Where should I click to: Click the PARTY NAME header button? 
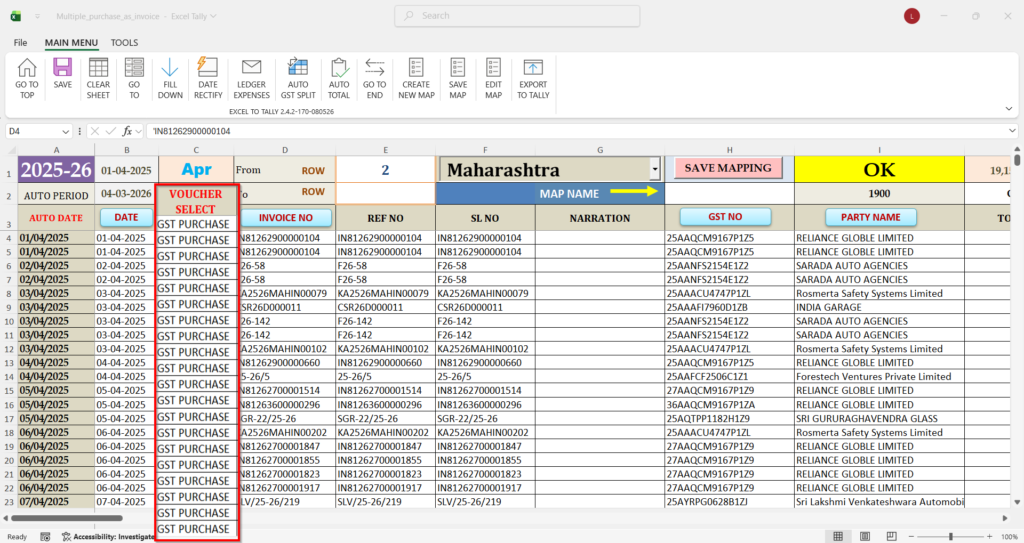(871, 217)
